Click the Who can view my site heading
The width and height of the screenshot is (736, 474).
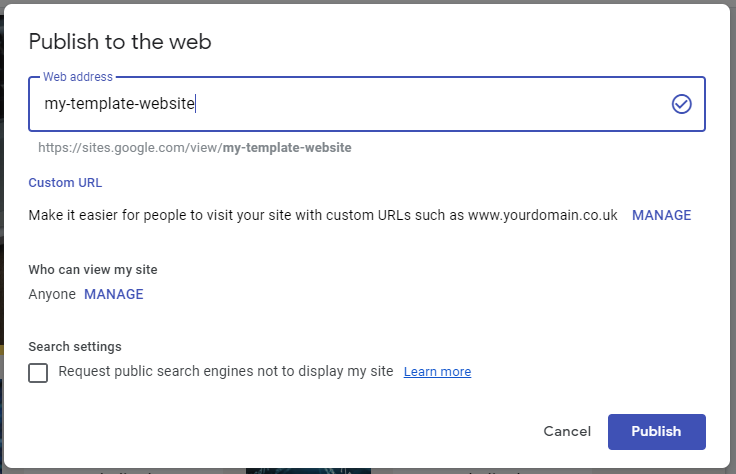pos(93,270)
